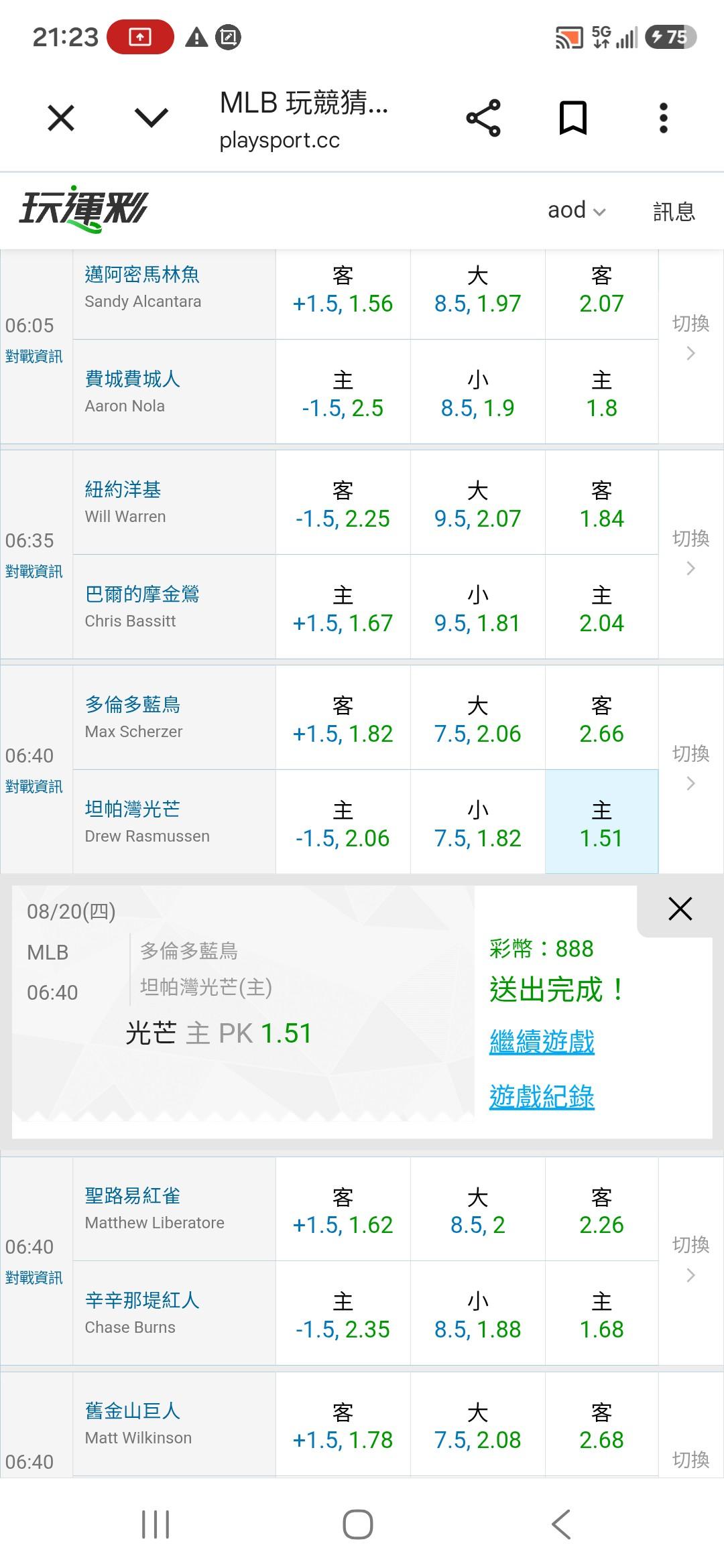
Task: Select 大 9.5, 2.07 over option
Action: pyautogui.click(x=477, y=504)
